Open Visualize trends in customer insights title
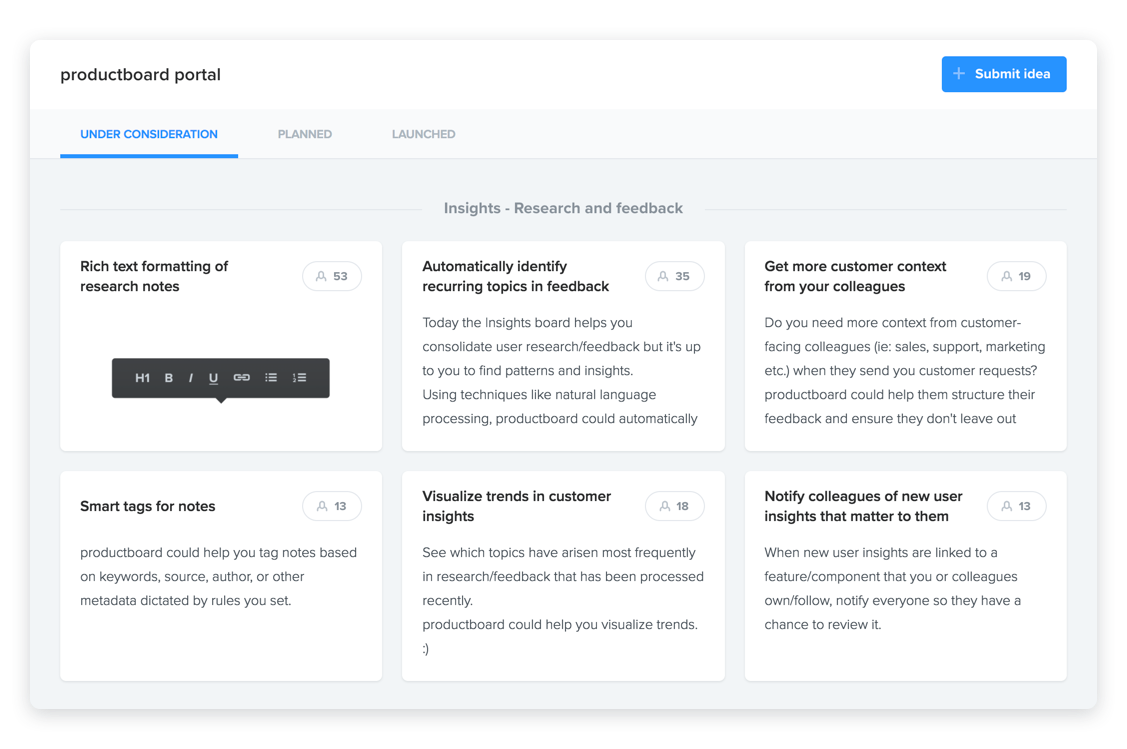 point(516,506)
